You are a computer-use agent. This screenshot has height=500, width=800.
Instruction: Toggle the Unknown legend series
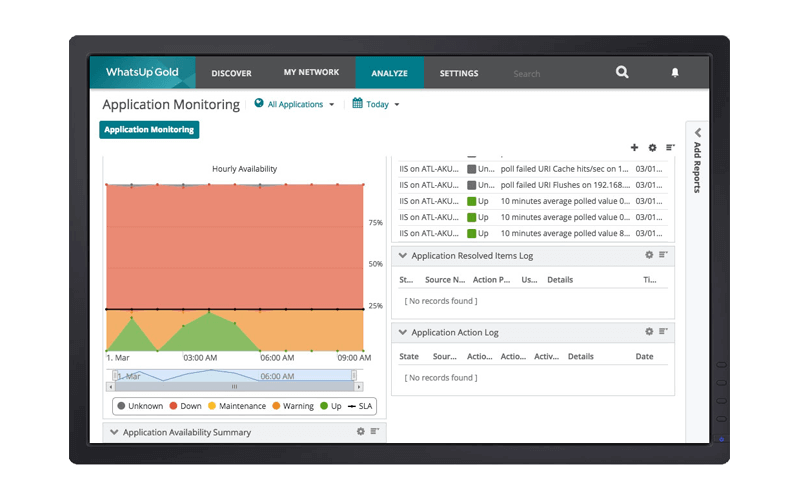(140, 406)
